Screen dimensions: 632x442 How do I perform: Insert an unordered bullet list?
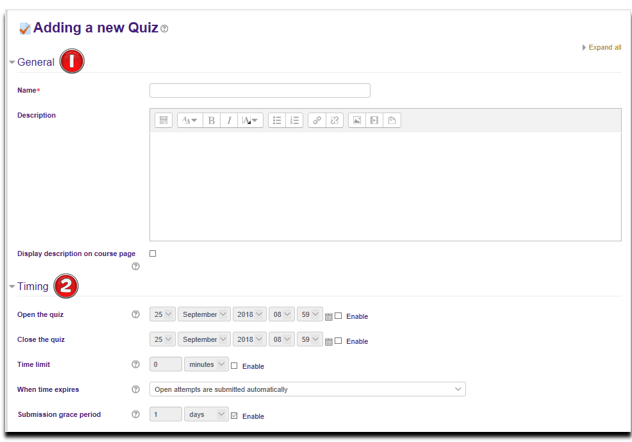(x=276, y=120)
